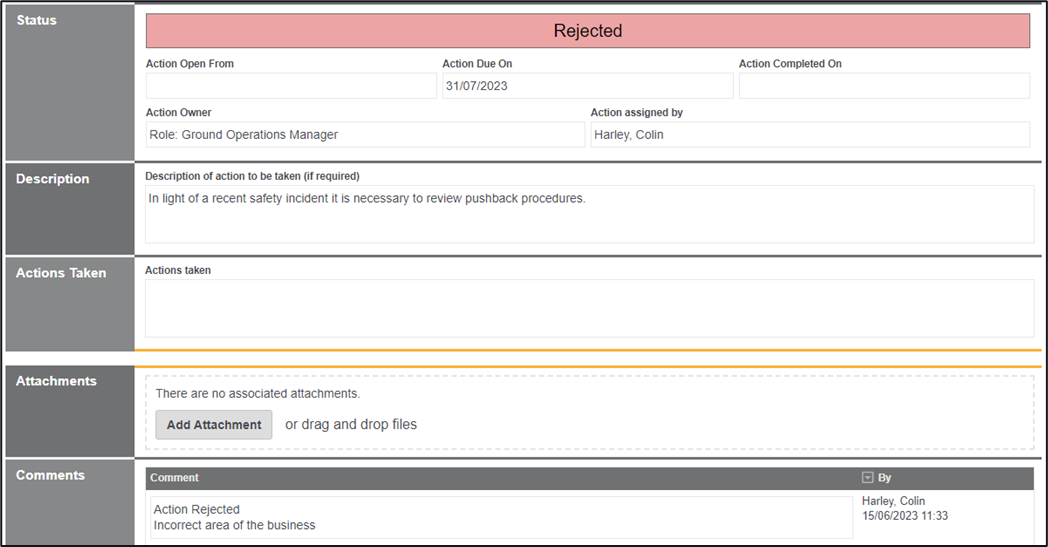Click the description of action text box
Image resolution: width=1048 pixels, height=547 pixels.
point(589,214)
